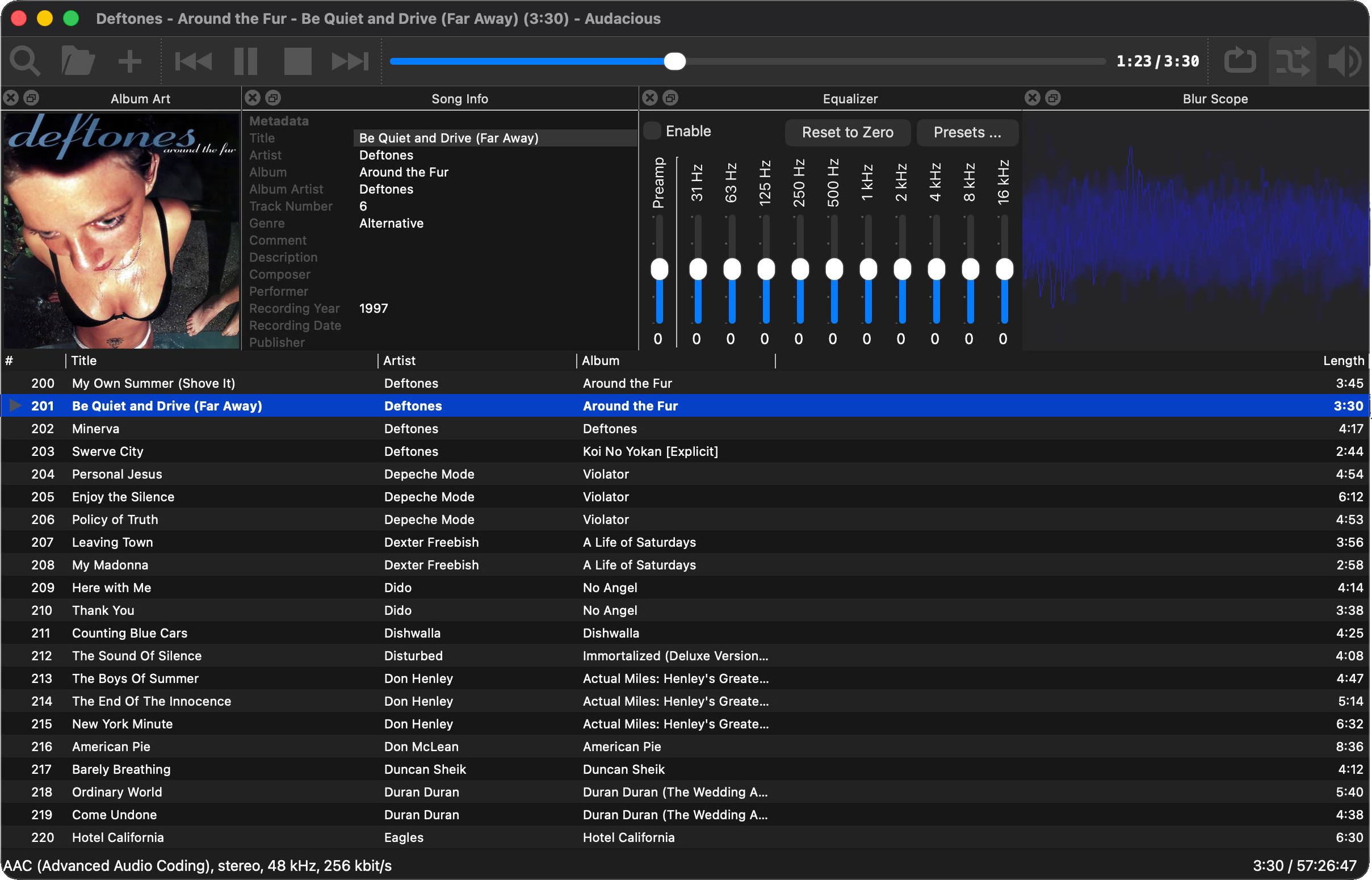
Task: Undock the Album Art panel
Action: tap(31, 98)
